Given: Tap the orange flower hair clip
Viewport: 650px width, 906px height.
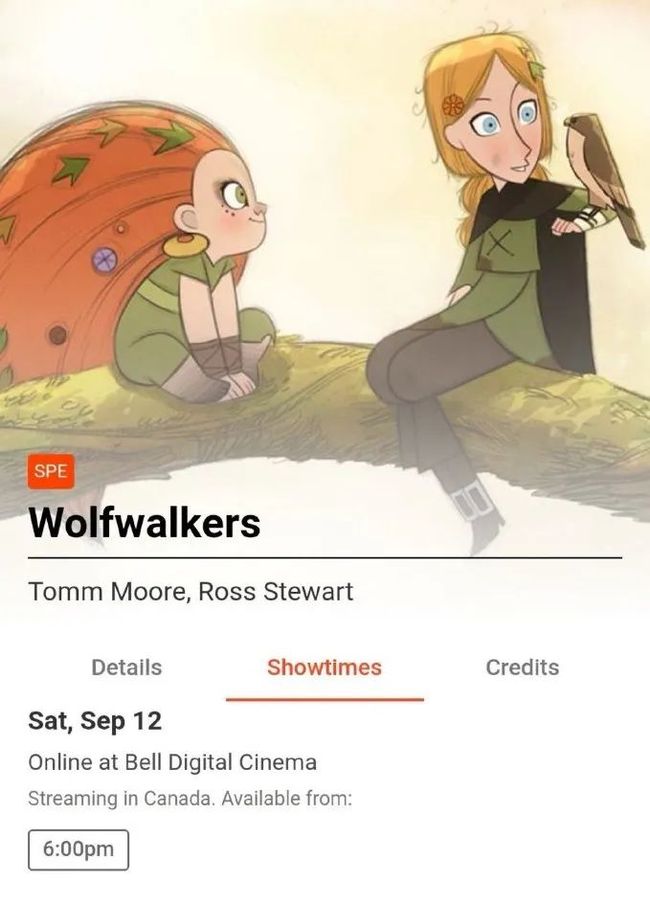Looking at the screenshot, I should [453, 105].
